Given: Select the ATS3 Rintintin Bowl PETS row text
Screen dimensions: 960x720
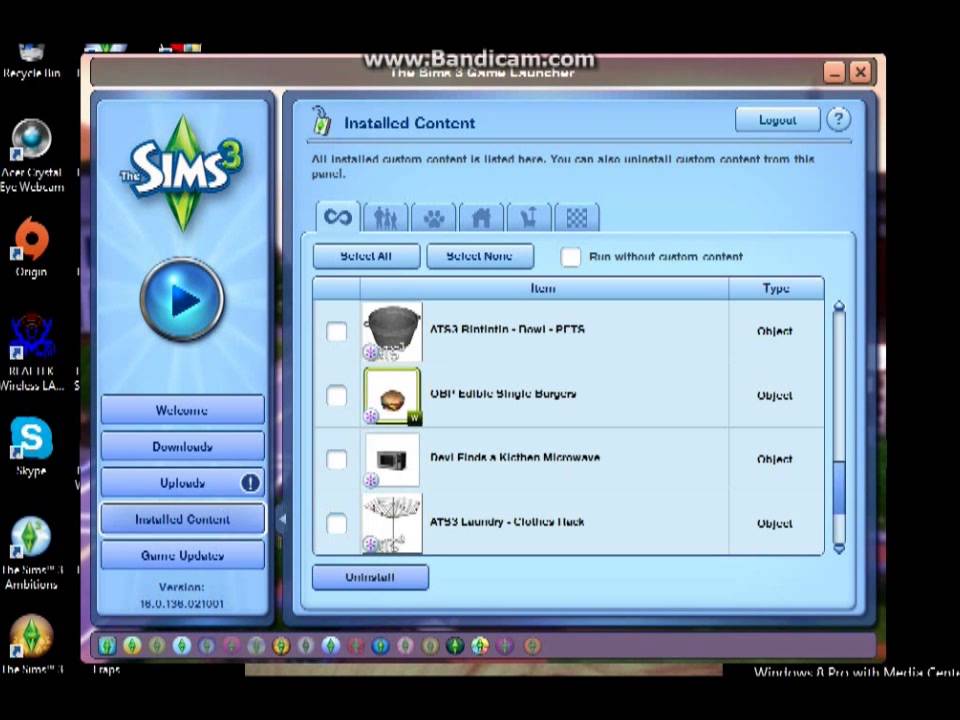Looking at the screenshot, I should (507, 329).
